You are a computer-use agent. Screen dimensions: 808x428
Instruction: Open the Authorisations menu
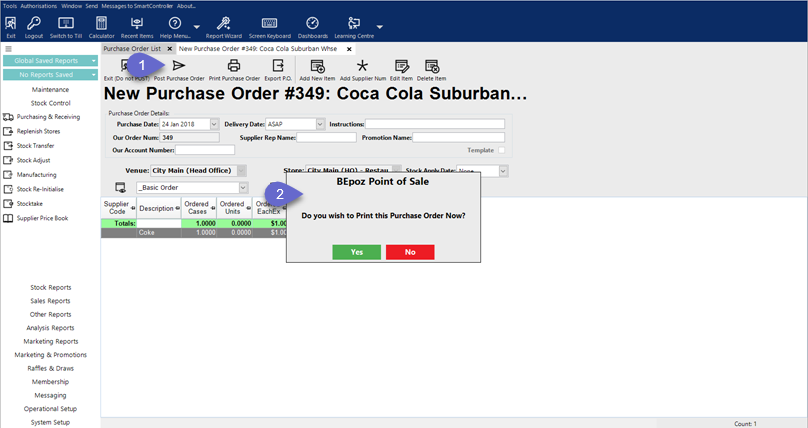pos(39,6)
